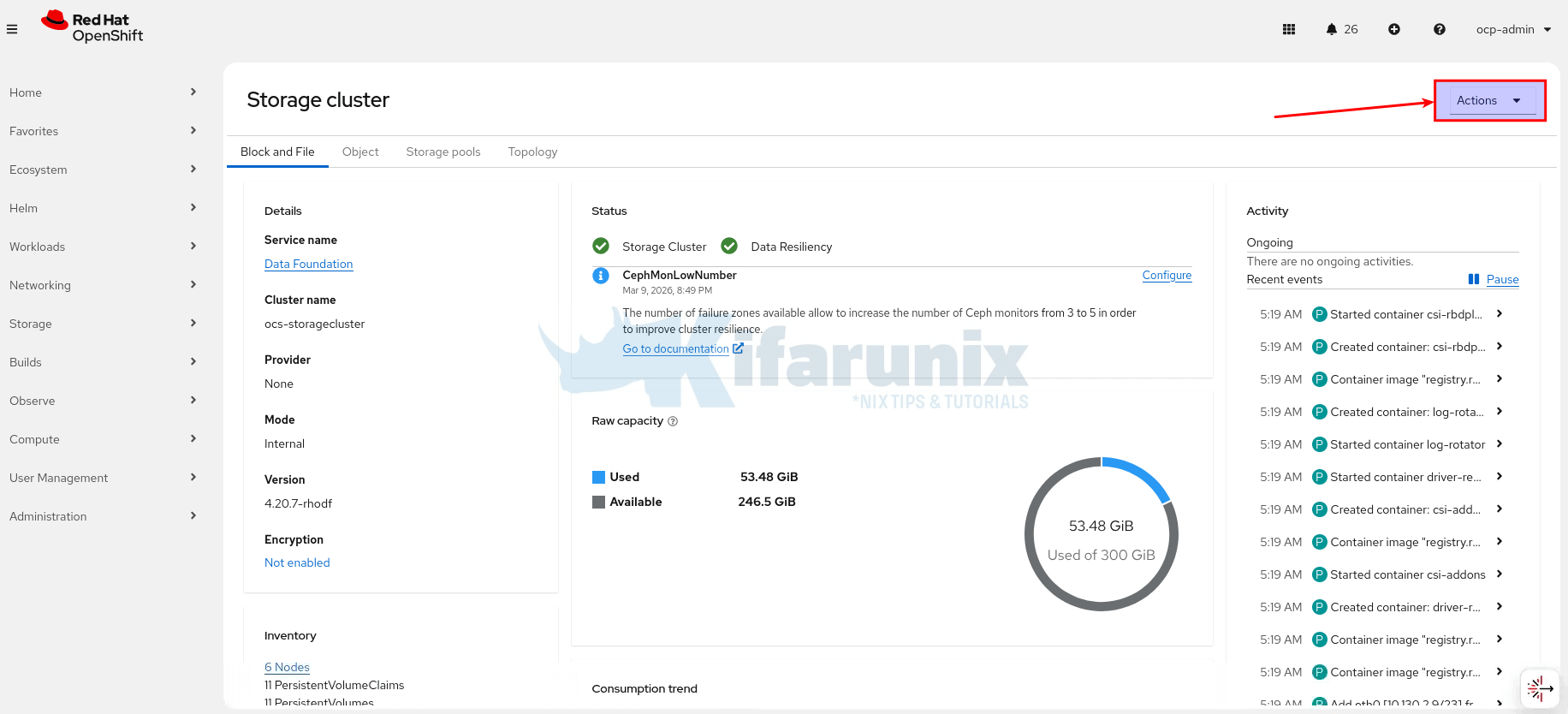1568x714 pixels.
Task: Click Configure for CephMonLowNumber alert
Action: (x=1167, y=275)
